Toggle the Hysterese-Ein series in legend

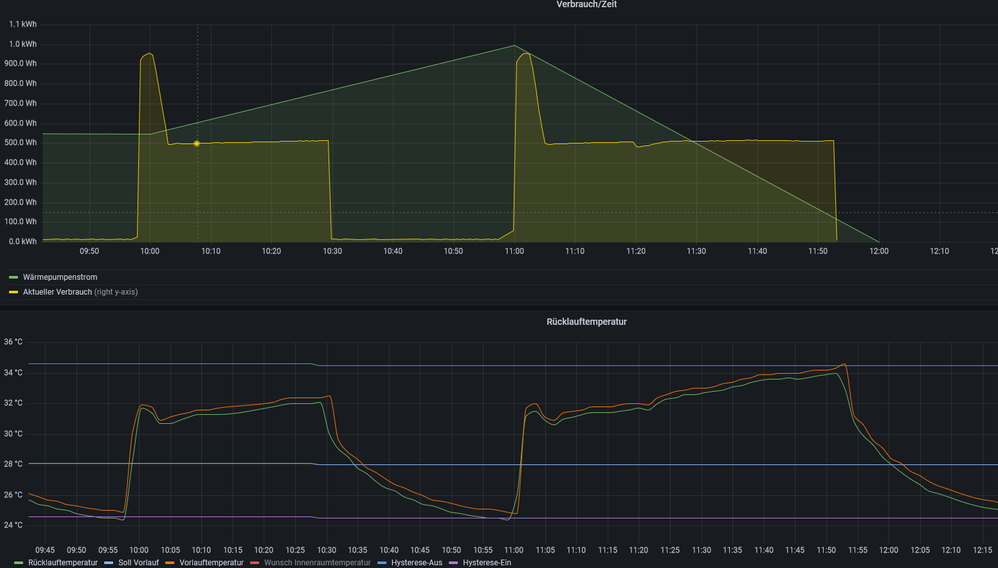click(487, 562)
